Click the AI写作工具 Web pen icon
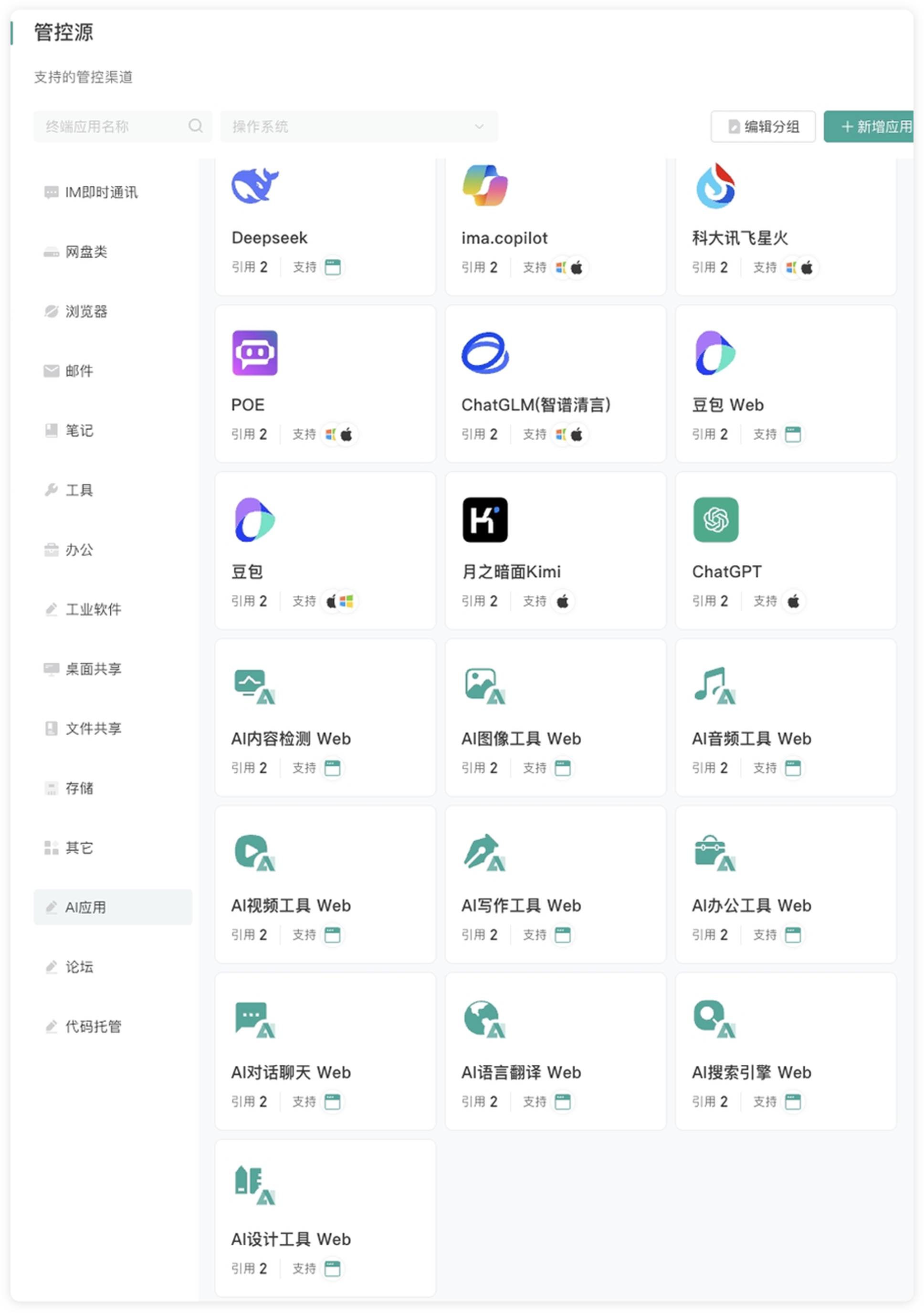Image resolution: width=924 pixels, height=1313 pixels. click(x=484, y=852)
